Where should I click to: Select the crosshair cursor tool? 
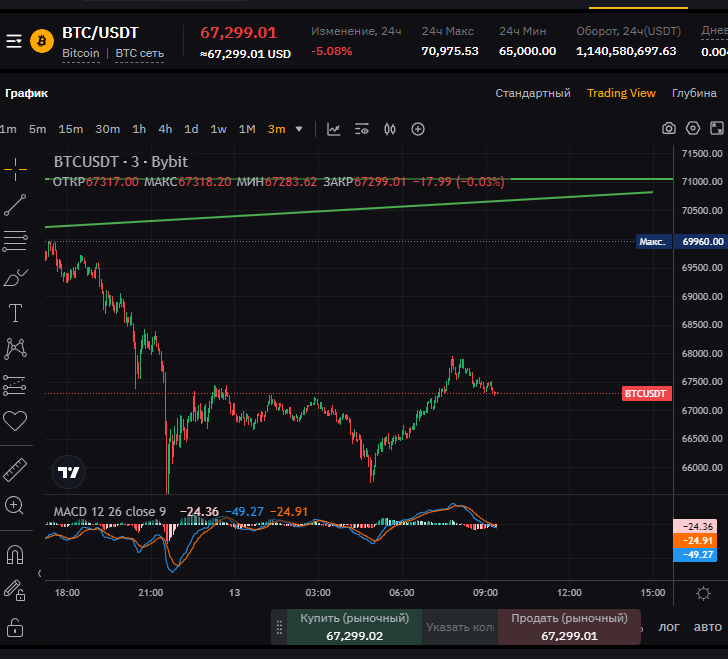(x=15, y=169)
